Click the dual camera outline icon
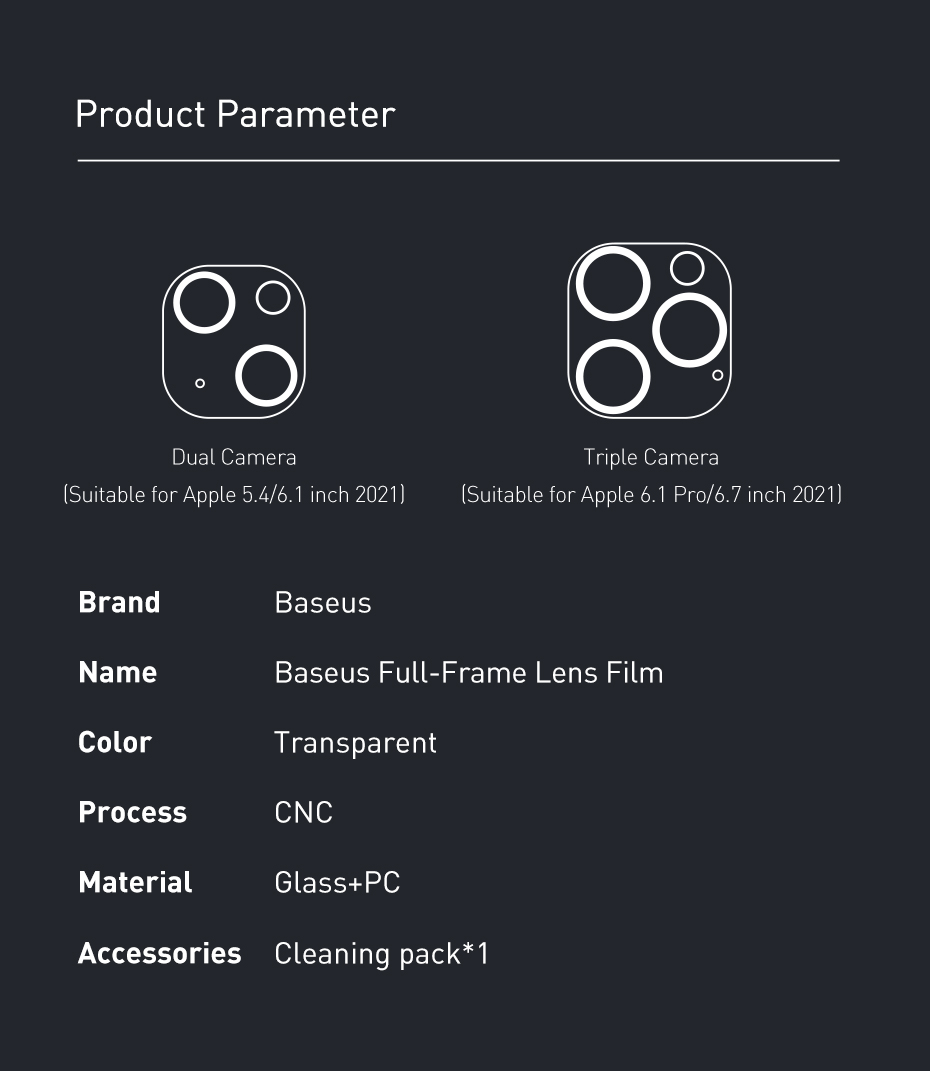 click(x=234, y=342)
